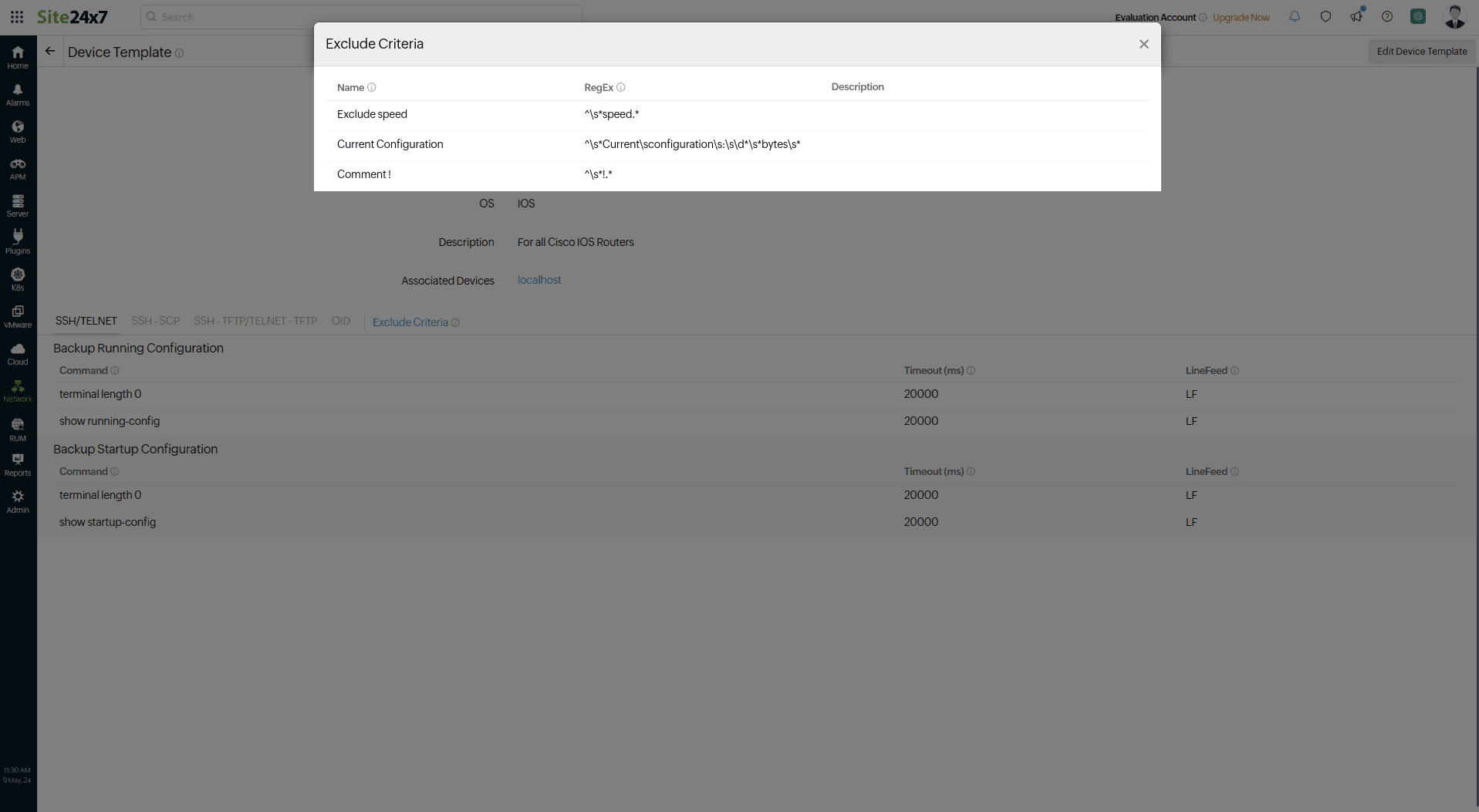1479x812 pixels.
Task: Click the Edit Device Template button
Action: point(1421,52)
